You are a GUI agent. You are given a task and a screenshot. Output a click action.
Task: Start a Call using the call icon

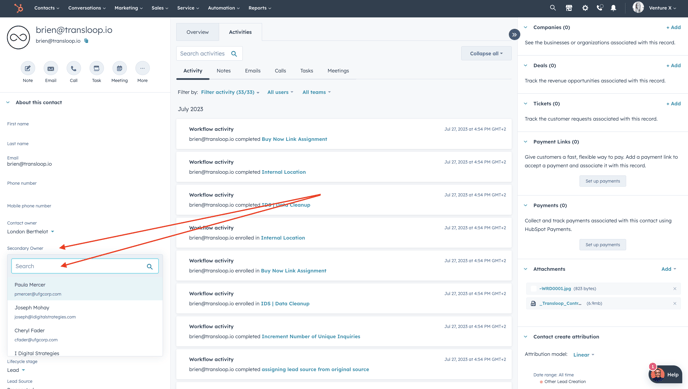[x=73, y=68]
